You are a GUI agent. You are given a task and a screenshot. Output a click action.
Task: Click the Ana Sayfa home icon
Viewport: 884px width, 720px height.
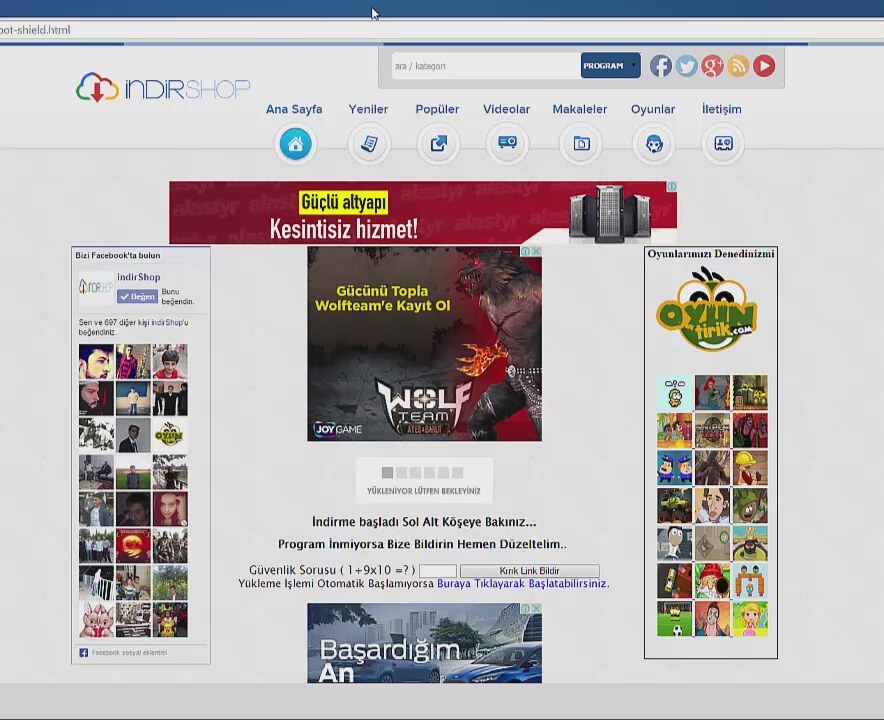click(x=295, y=144)
